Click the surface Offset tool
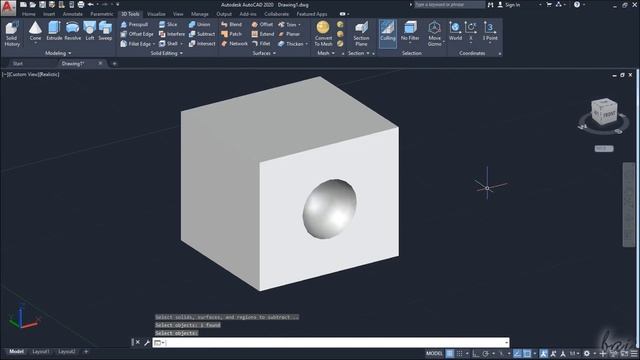The image size is (640, 360). click(262, 24)
